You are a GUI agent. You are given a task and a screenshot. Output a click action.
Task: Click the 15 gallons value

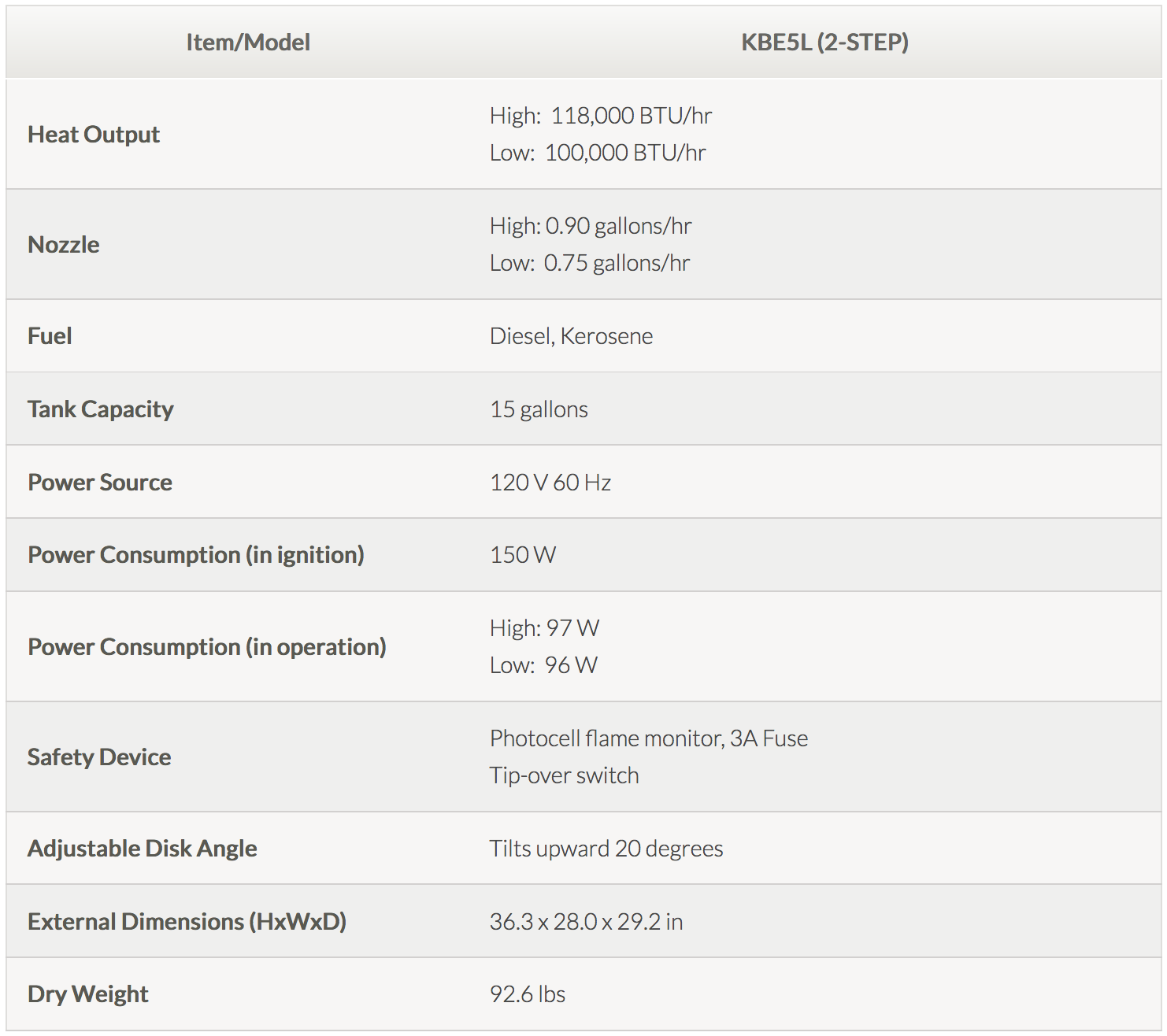(x=539, y=409)
